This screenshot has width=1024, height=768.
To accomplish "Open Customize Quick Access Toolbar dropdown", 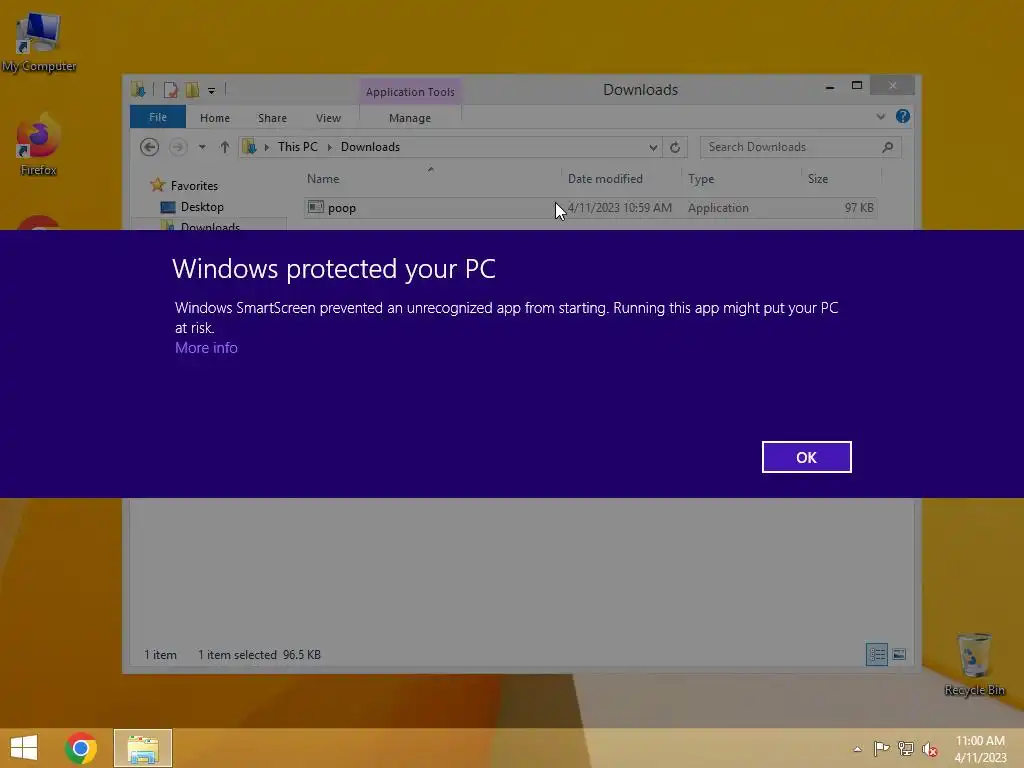I will pyautogui.click(x=212, y=91).
